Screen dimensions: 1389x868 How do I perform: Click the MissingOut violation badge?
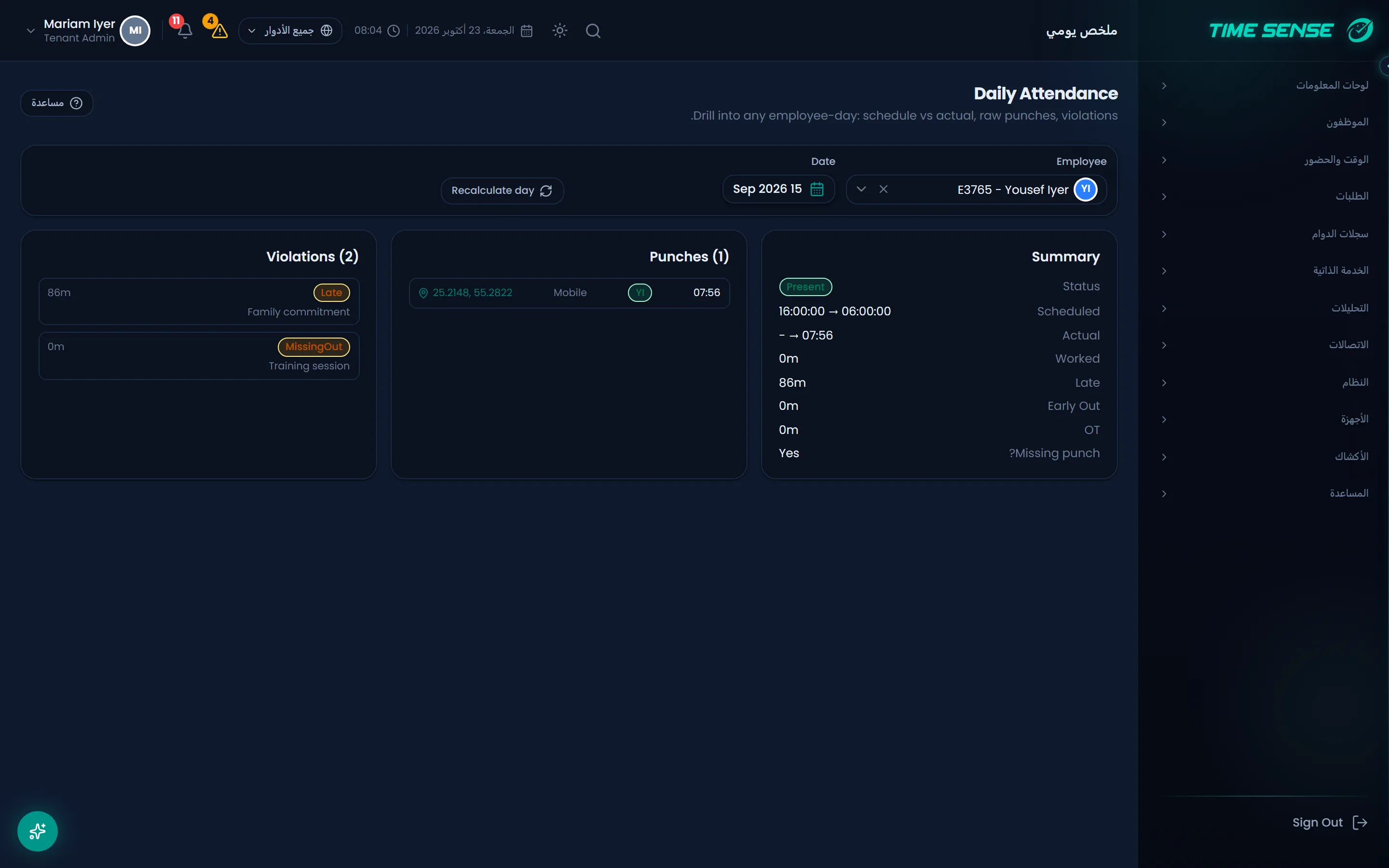(313, 347)
